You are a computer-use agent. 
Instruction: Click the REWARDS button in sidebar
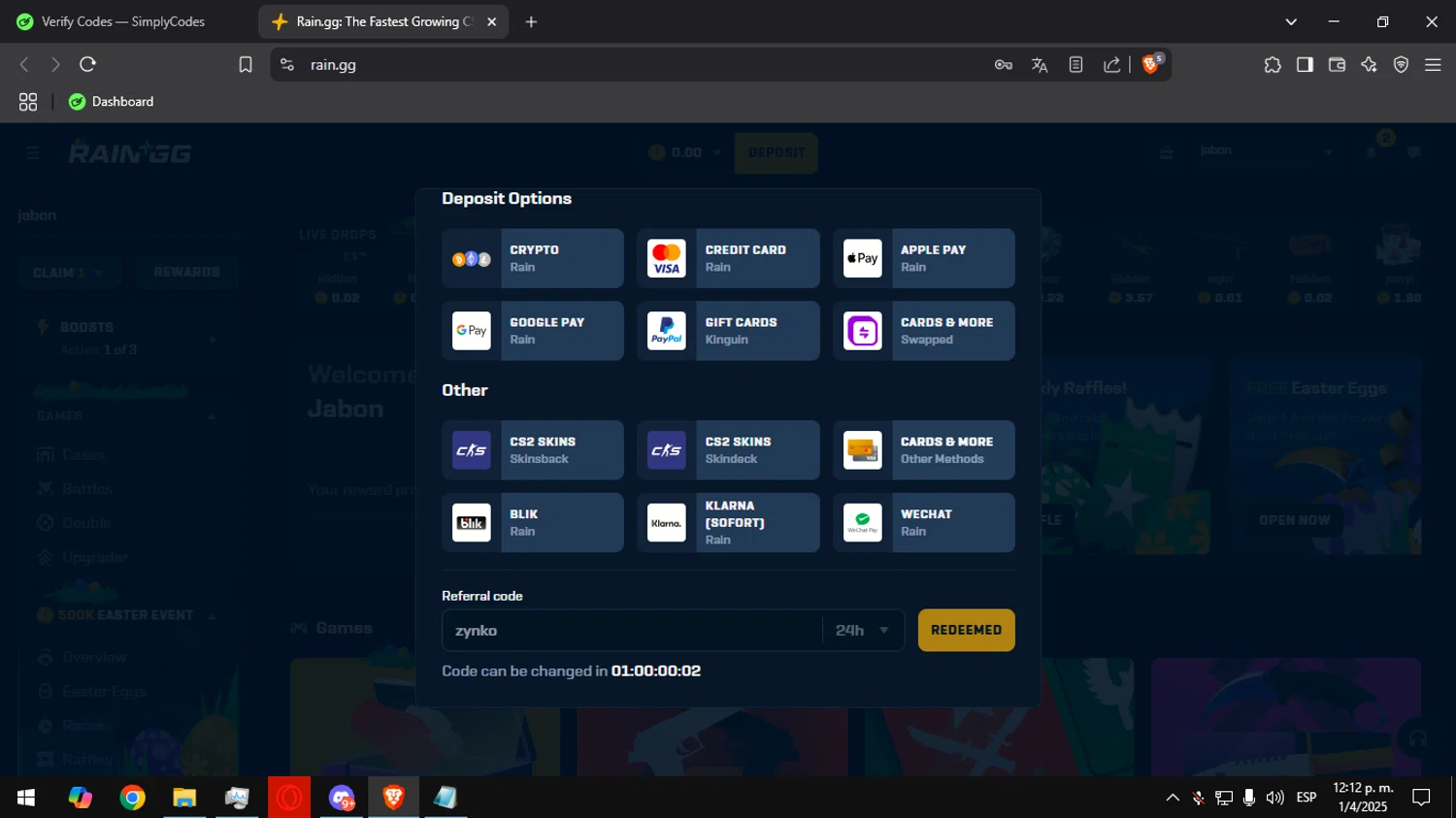[186, 273]
